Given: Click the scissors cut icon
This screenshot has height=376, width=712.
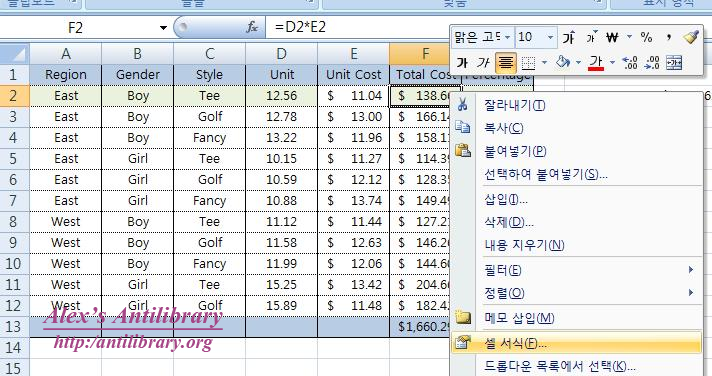Looking at the screenshot, I should [462, 105].
